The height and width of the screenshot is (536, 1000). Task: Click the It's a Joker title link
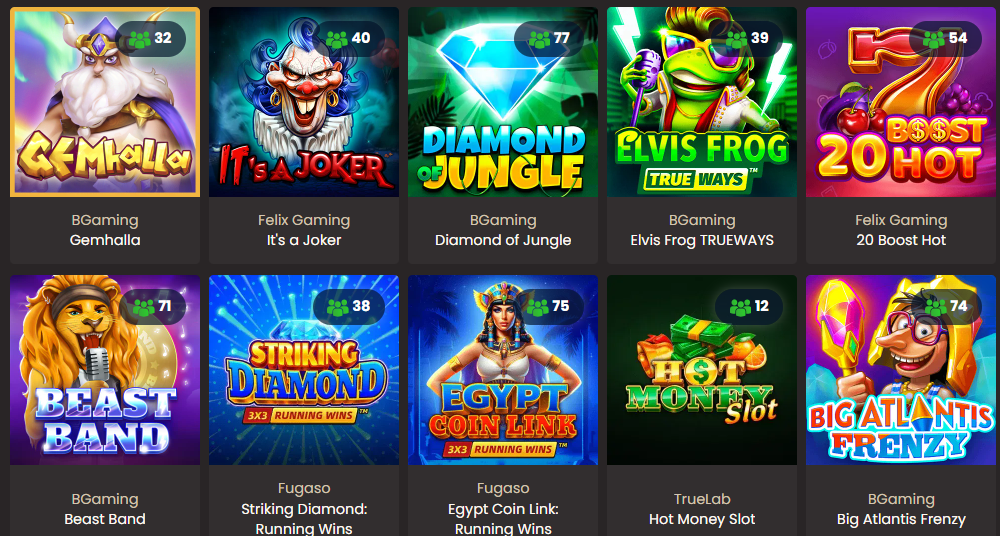[304, 241]
